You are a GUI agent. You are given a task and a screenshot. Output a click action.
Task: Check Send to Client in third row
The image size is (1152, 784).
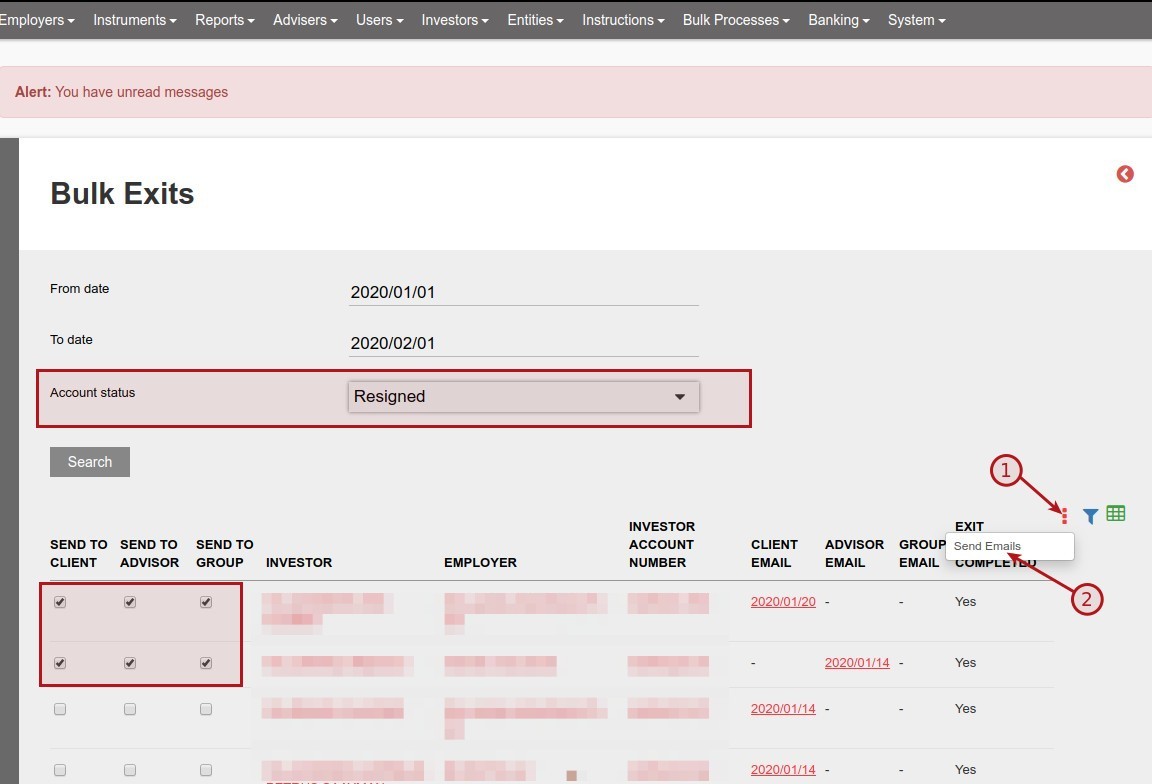click(60, 709)
